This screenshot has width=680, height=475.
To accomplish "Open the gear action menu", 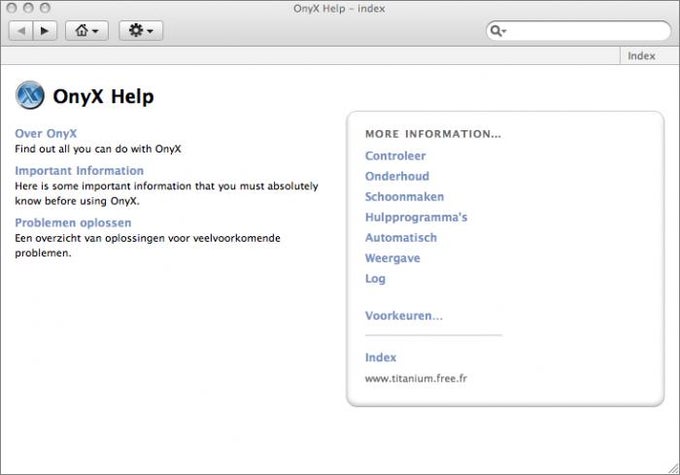I will click(x=141, y=31).
